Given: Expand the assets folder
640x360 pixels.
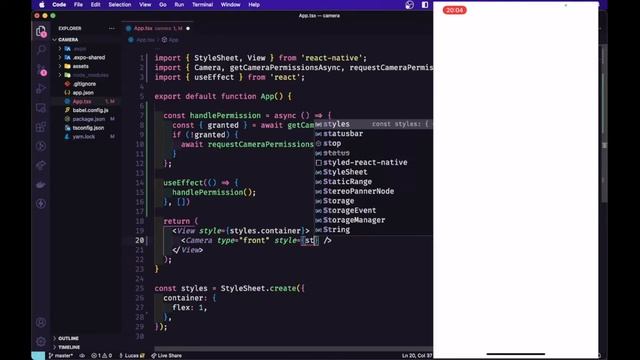Looking at the screenshot, I should (x=77, y=66).
